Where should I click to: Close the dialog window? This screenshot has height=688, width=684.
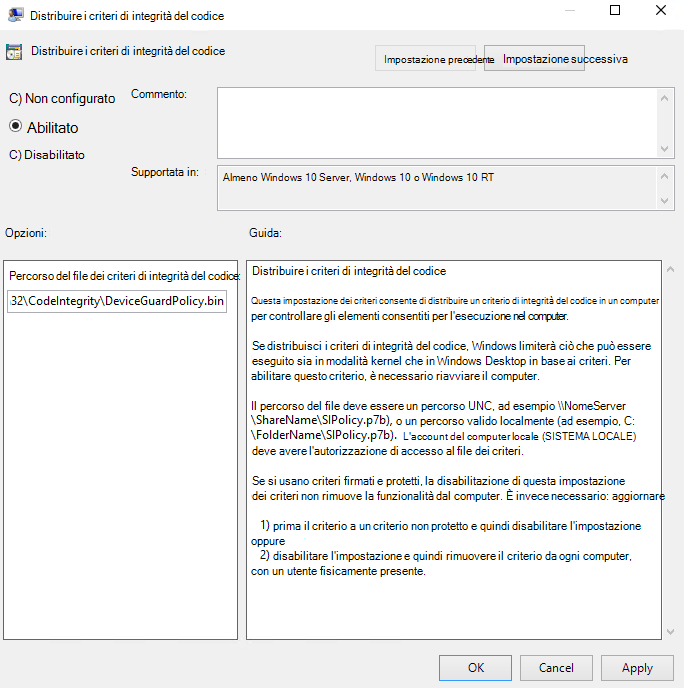click(661, 10)
